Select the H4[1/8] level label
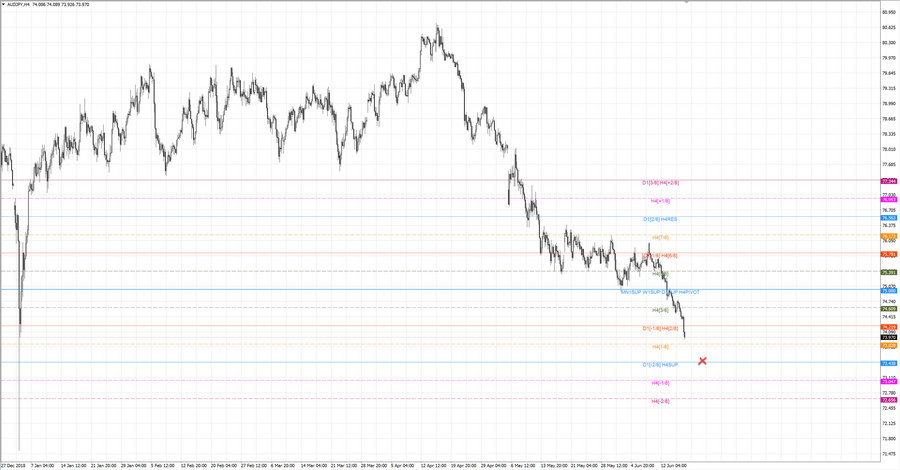The image size is (900, 470). (660, 347)
